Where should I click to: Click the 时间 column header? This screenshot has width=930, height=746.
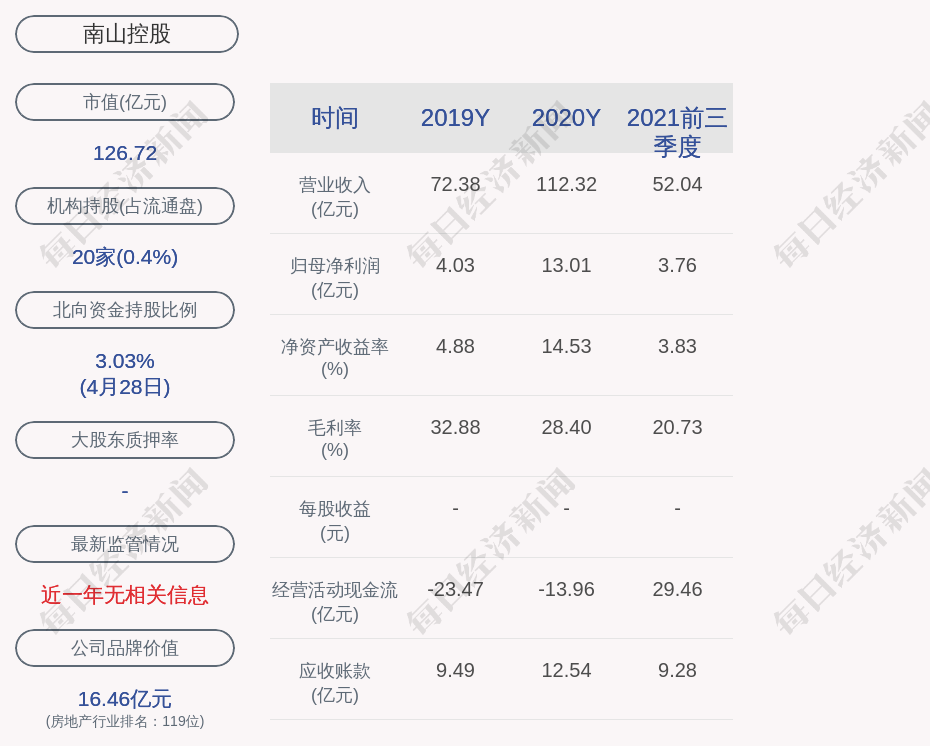pyautogui.click(x=335, y=118)
